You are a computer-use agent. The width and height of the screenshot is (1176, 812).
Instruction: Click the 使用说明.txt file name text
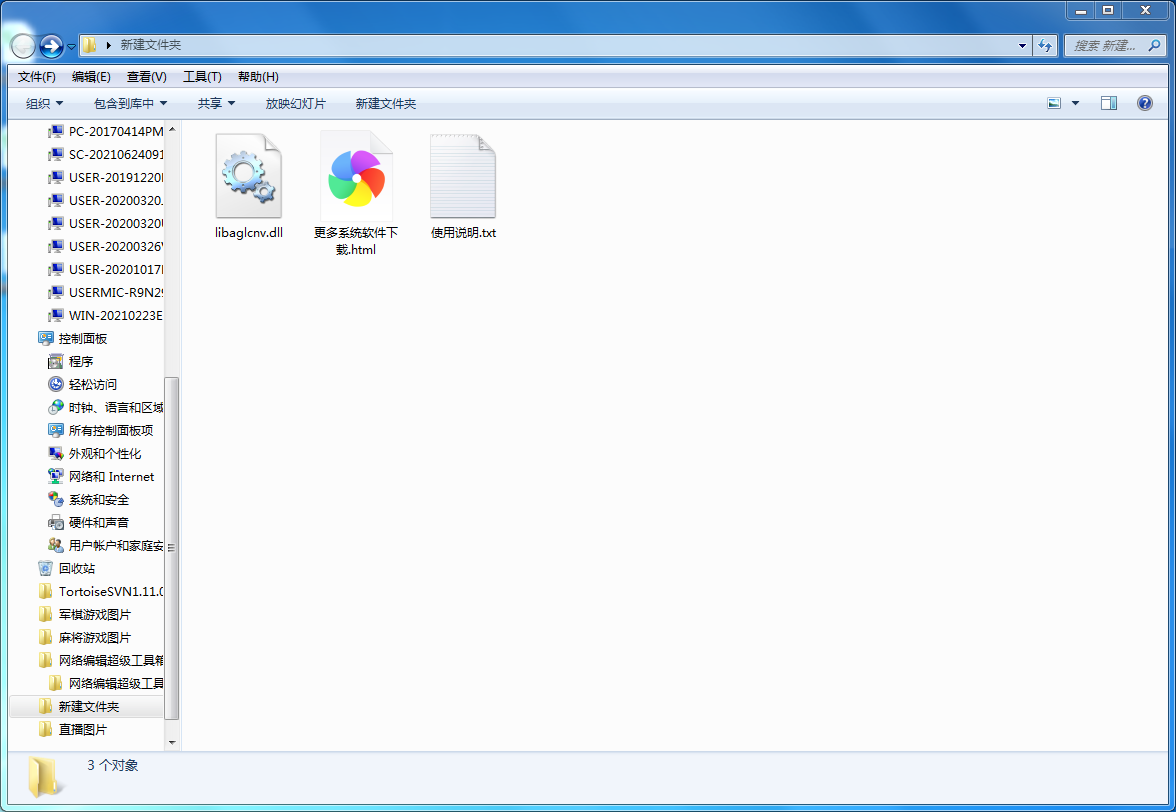(464, 232)
